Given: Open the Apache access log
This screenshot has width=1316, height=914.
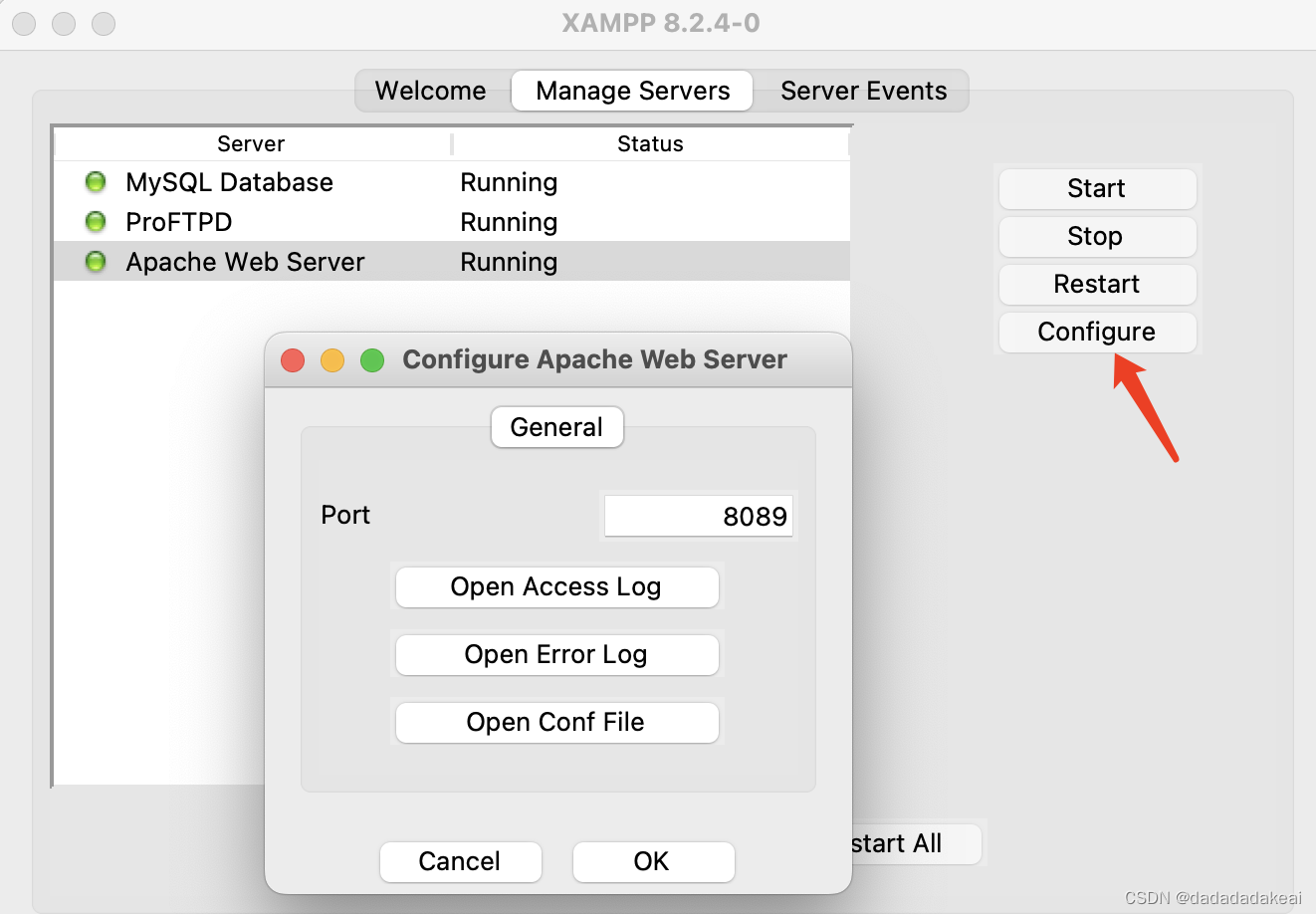Looking at the screenshot, I should click(556, 587).
